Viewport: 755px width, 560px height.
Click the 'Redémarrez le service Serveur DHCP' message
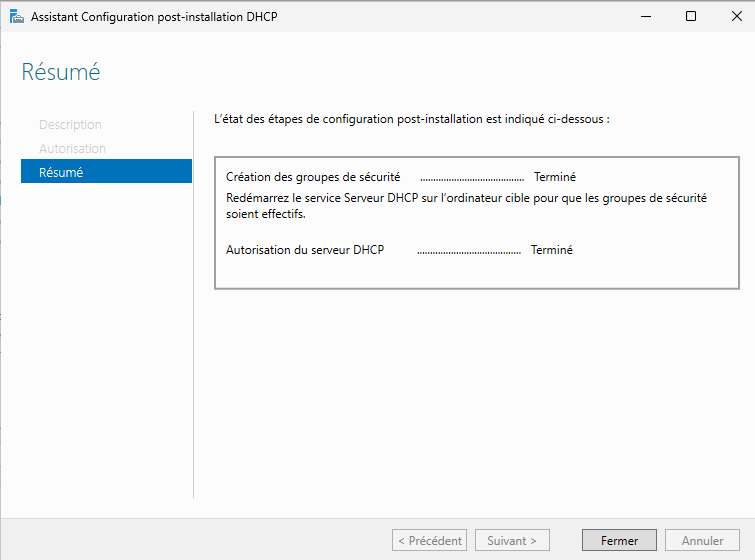466,206
